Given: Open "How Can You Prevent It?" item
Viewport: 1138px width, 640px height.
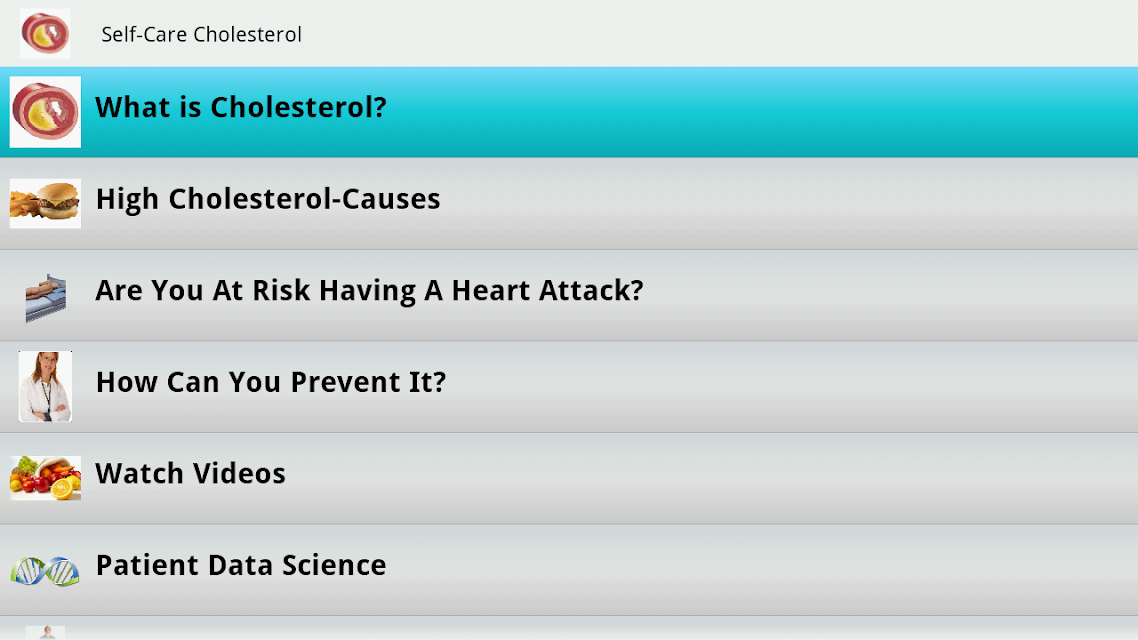Looking at the screenshot, I should (x=569, y=387).
